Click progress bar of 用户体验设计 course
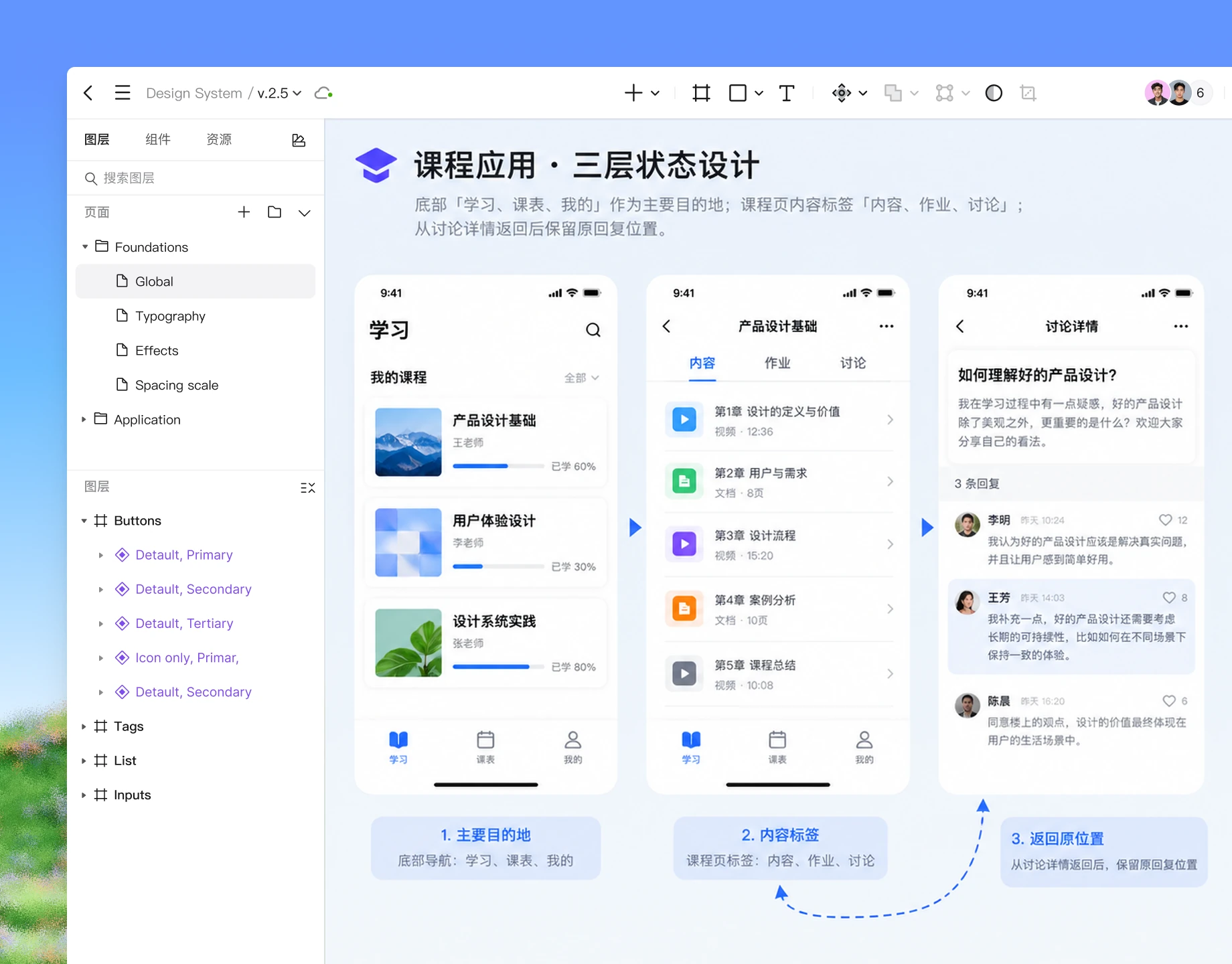 tap(498, 566)
